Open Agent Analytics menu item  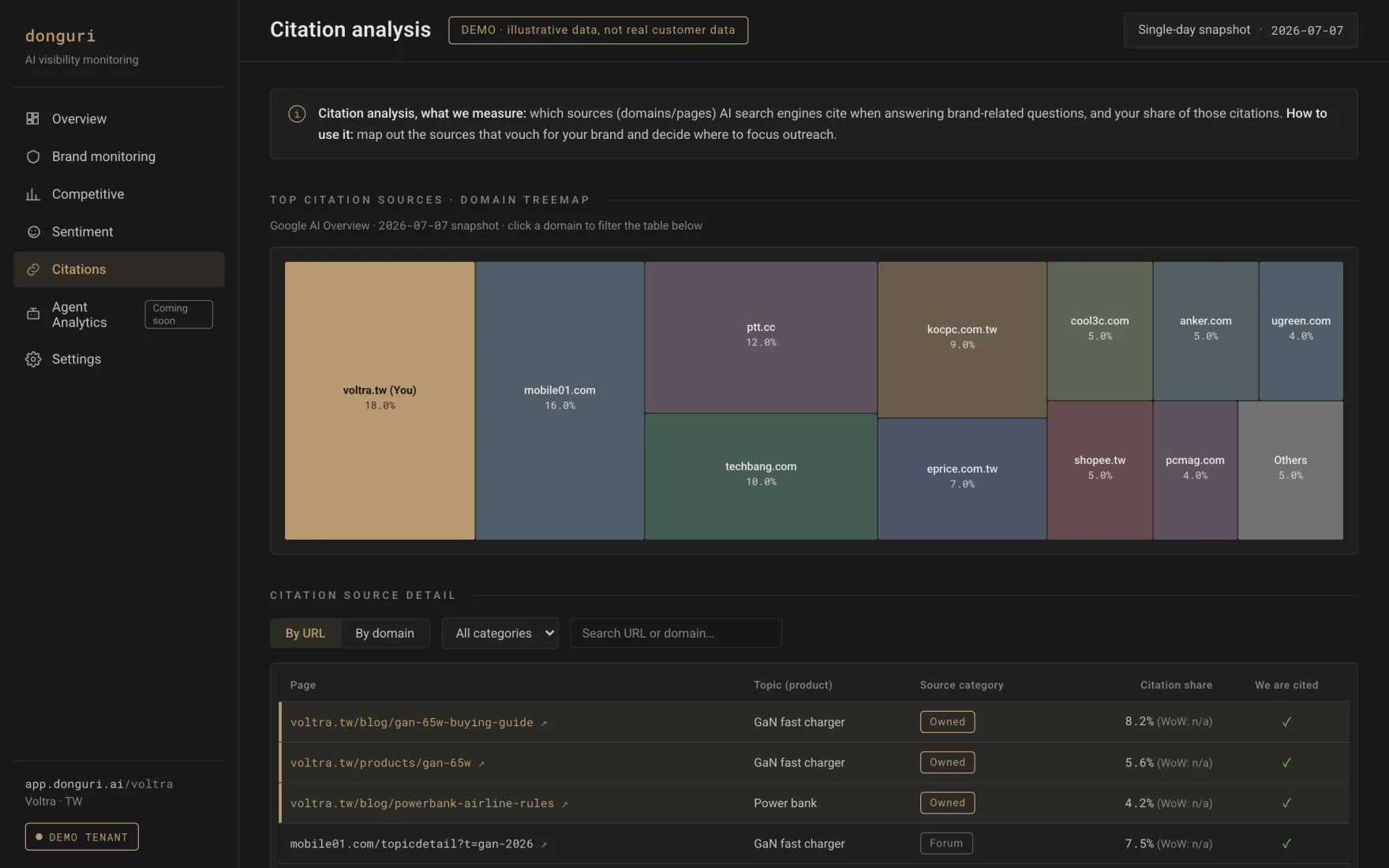click(x=119, y=314)
